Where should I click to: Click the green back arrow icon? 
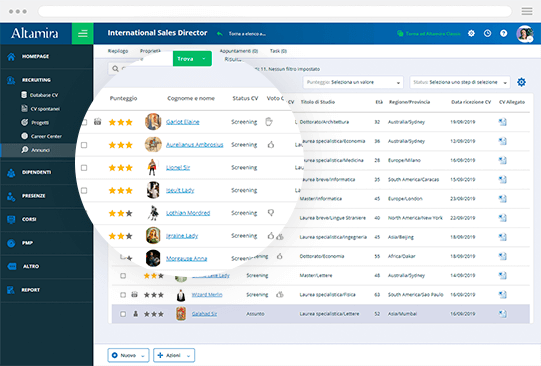[220, 33]
